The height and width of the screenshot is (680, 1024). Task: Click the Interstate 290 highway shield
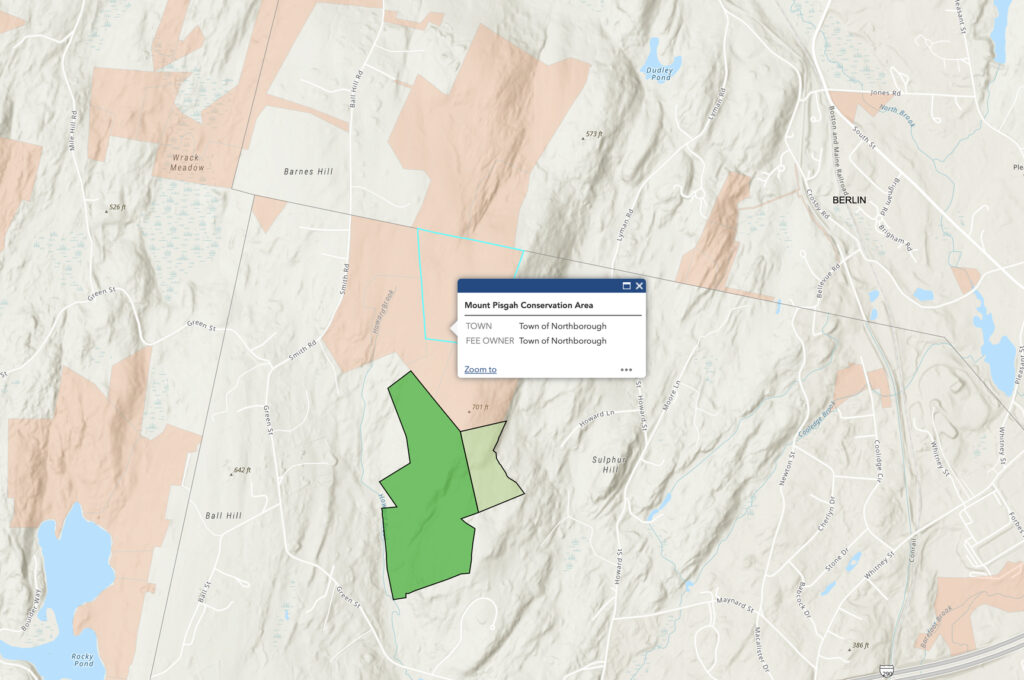(885, 672)
